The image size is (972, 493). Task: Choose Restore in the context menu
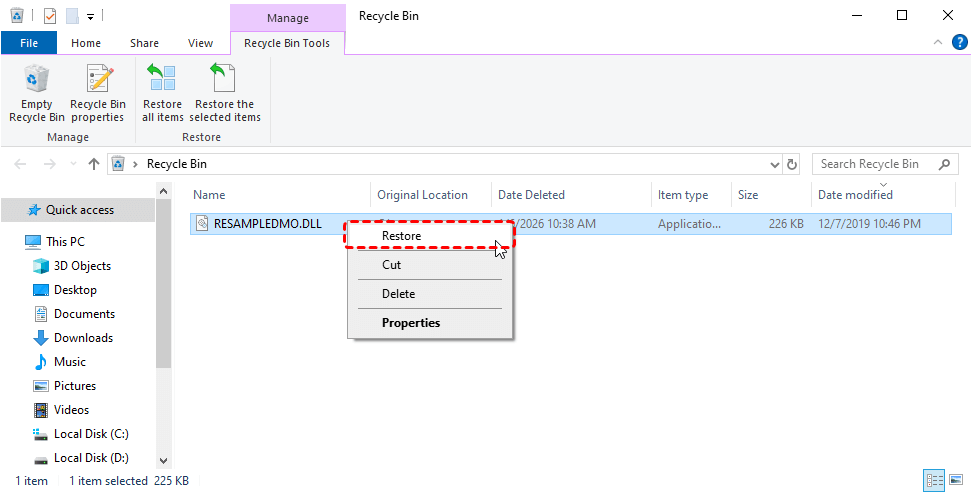pyautogui.click(x=402, y=236)
